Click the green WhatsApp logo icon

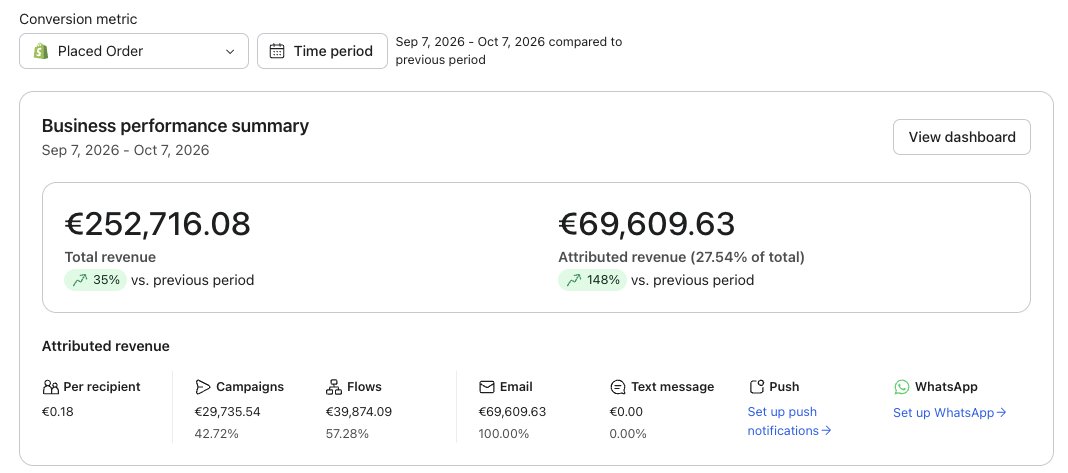tap(902, 387)
